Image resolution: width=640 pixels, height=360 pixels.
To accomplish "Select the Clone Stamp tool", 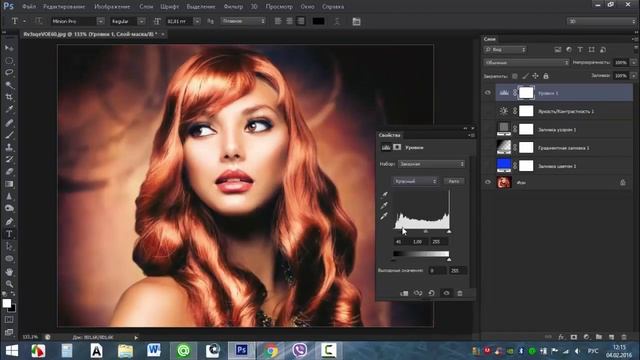I will tap(9, 147).
